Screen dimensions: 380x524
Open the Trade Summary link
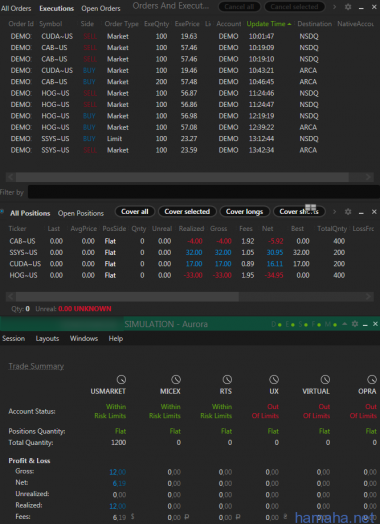click(x=36, y=366)
